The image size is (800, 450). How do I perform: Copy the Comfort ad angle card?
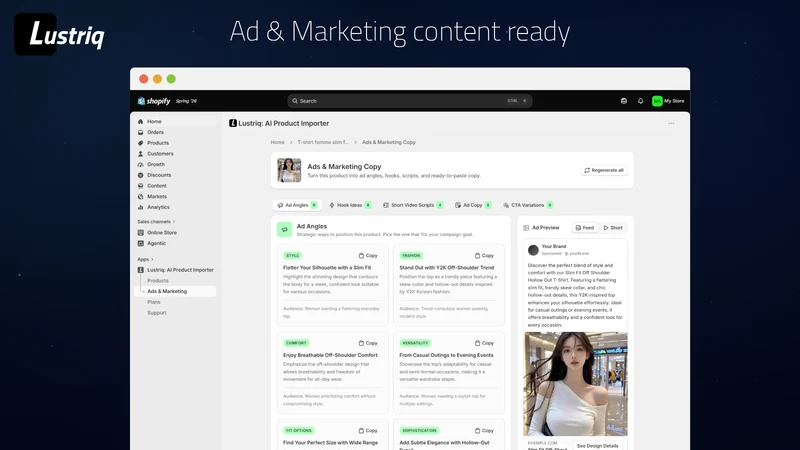tap(368, 343)
